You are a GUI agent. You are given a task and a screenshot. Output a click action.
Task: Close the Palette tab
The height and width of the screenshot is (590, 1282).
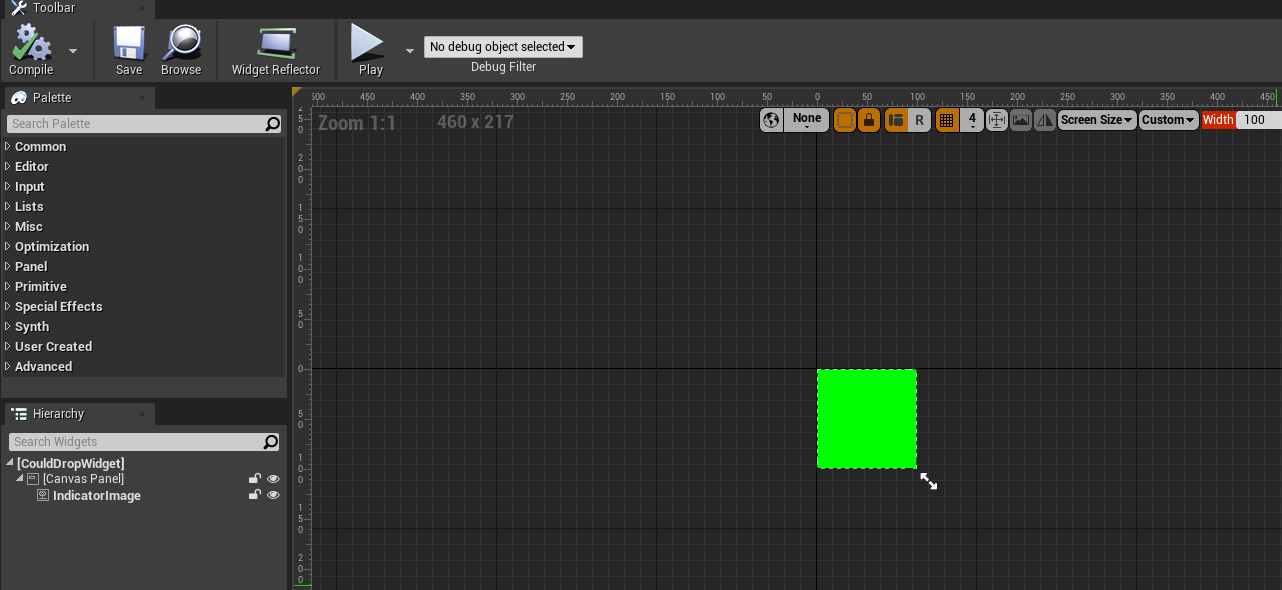click(x=142, y=98)
